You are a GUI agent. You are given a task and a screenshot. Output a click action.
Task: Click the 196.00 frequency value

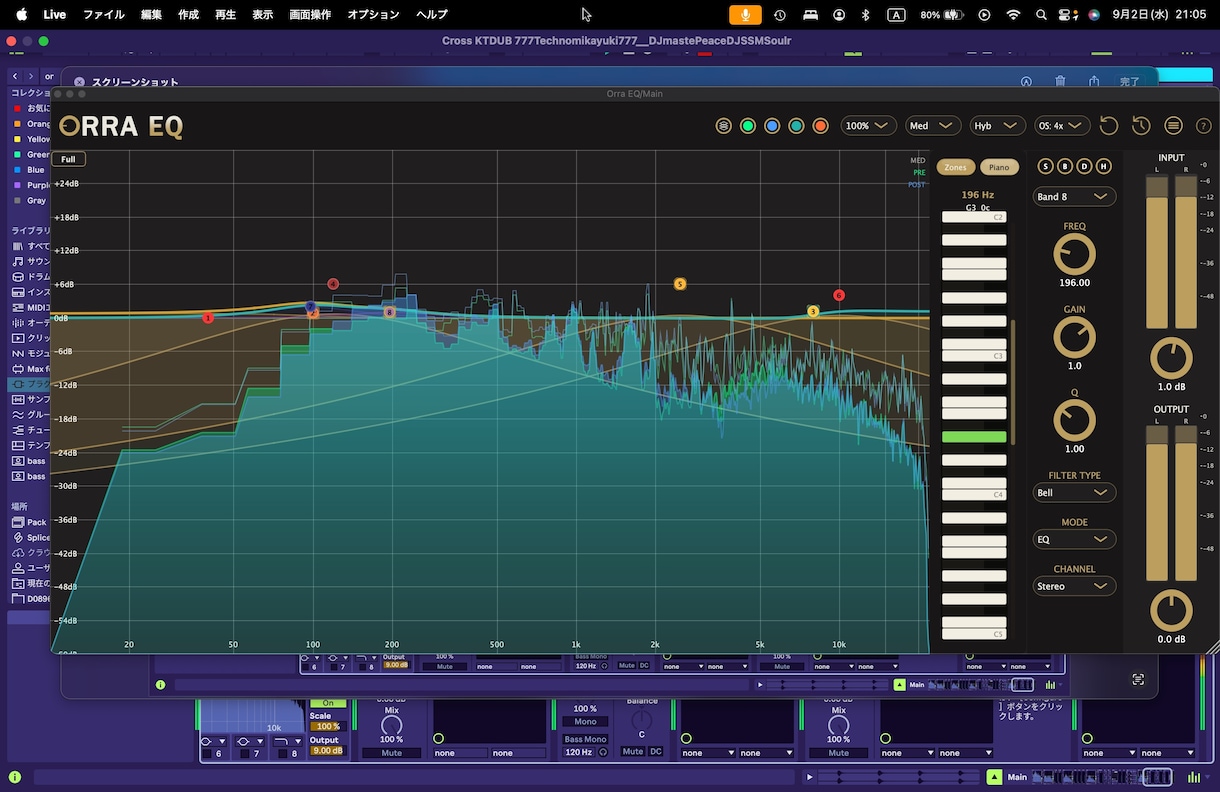pyautogui.click(x=1074, y=283)
